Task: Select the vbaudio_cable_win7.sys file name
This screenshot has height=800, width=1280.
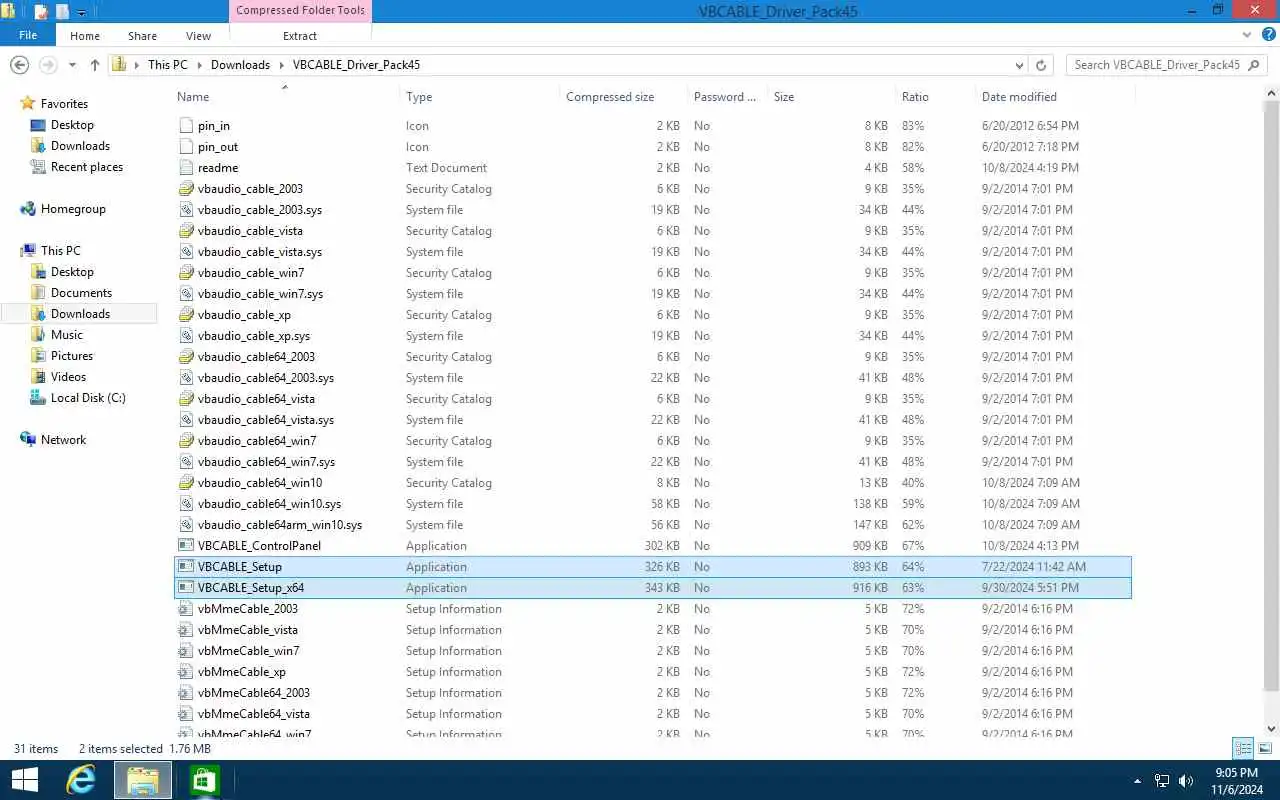Action: [x=260, y=294]
